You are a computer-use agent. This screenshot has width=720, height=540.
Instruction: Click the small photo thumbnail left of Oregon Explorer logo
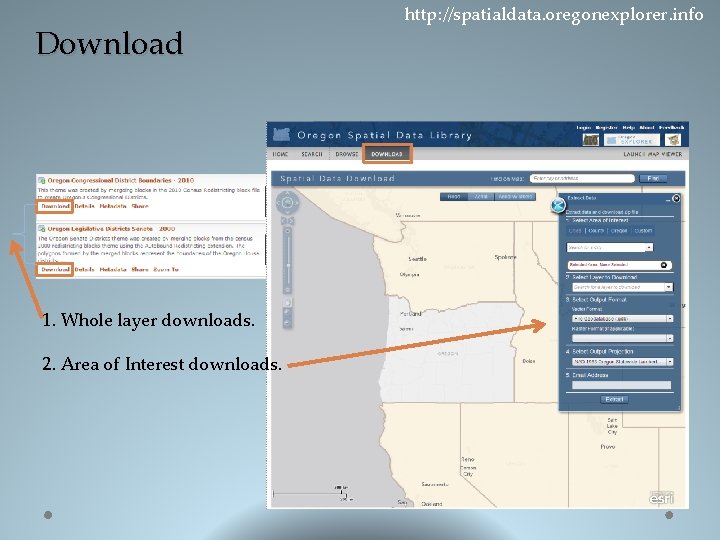591,140
